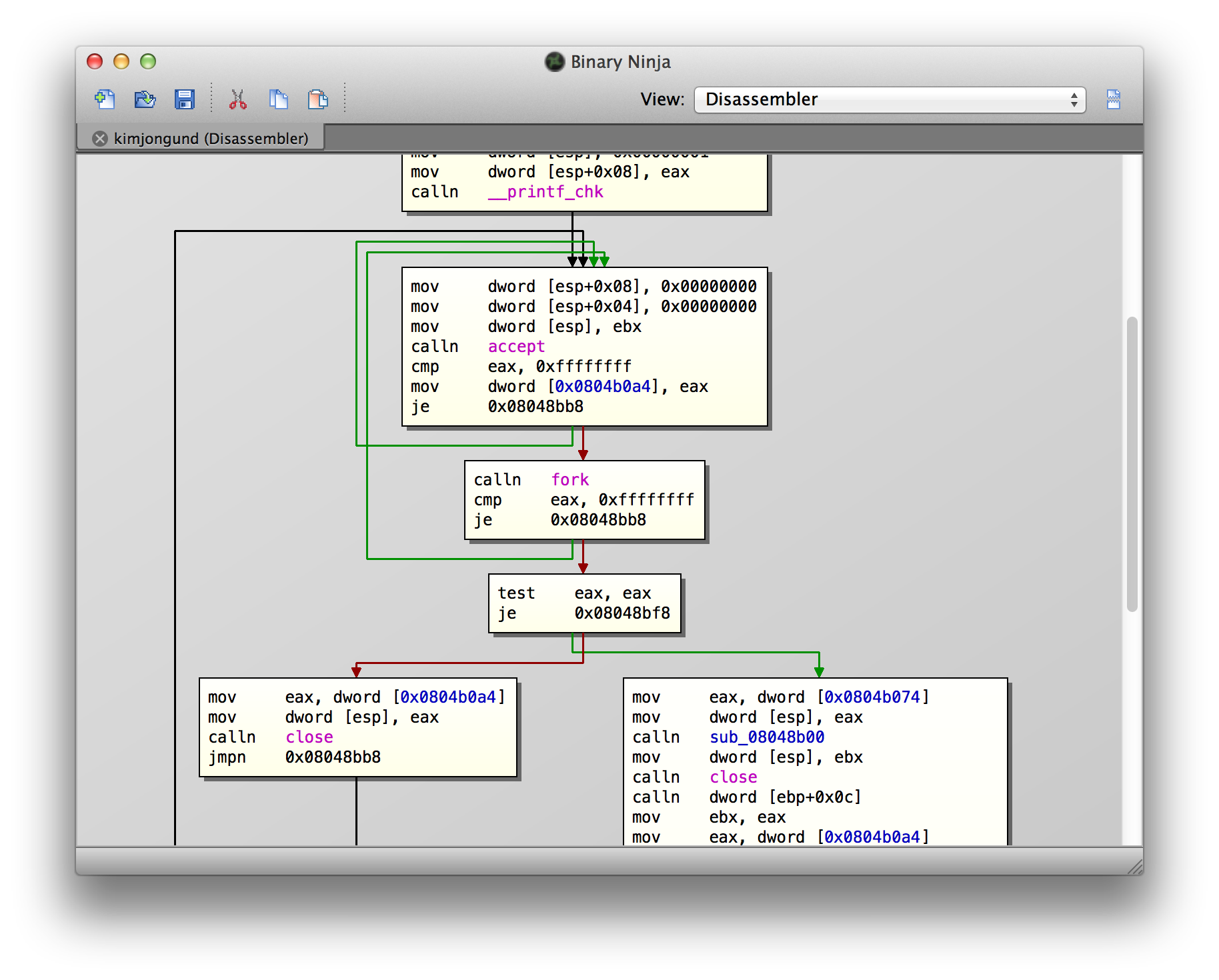Screen dimensions: 1219x980
Task: Click address 0x0804b074 in right block
Action: point(872,697)
